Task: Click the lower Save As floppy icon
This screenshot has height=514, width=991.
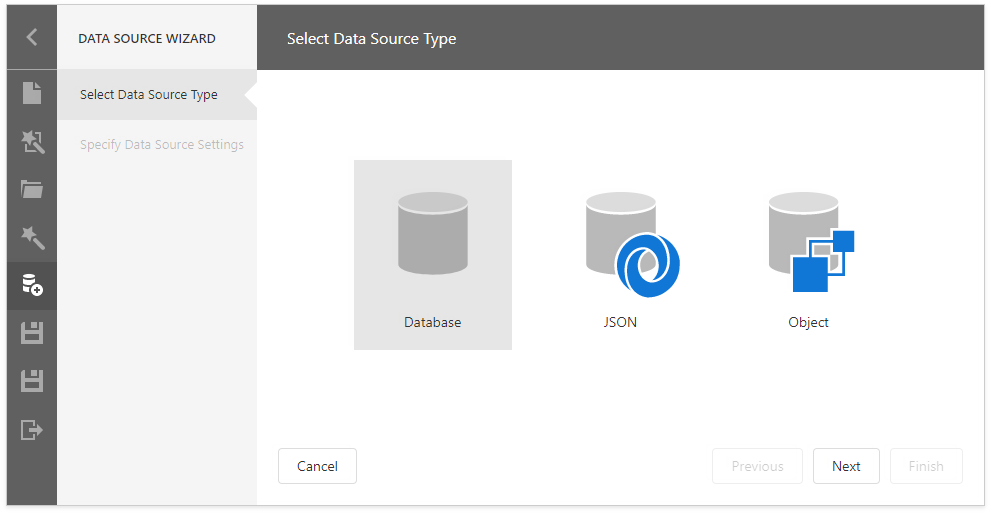Action: point(32,381)
